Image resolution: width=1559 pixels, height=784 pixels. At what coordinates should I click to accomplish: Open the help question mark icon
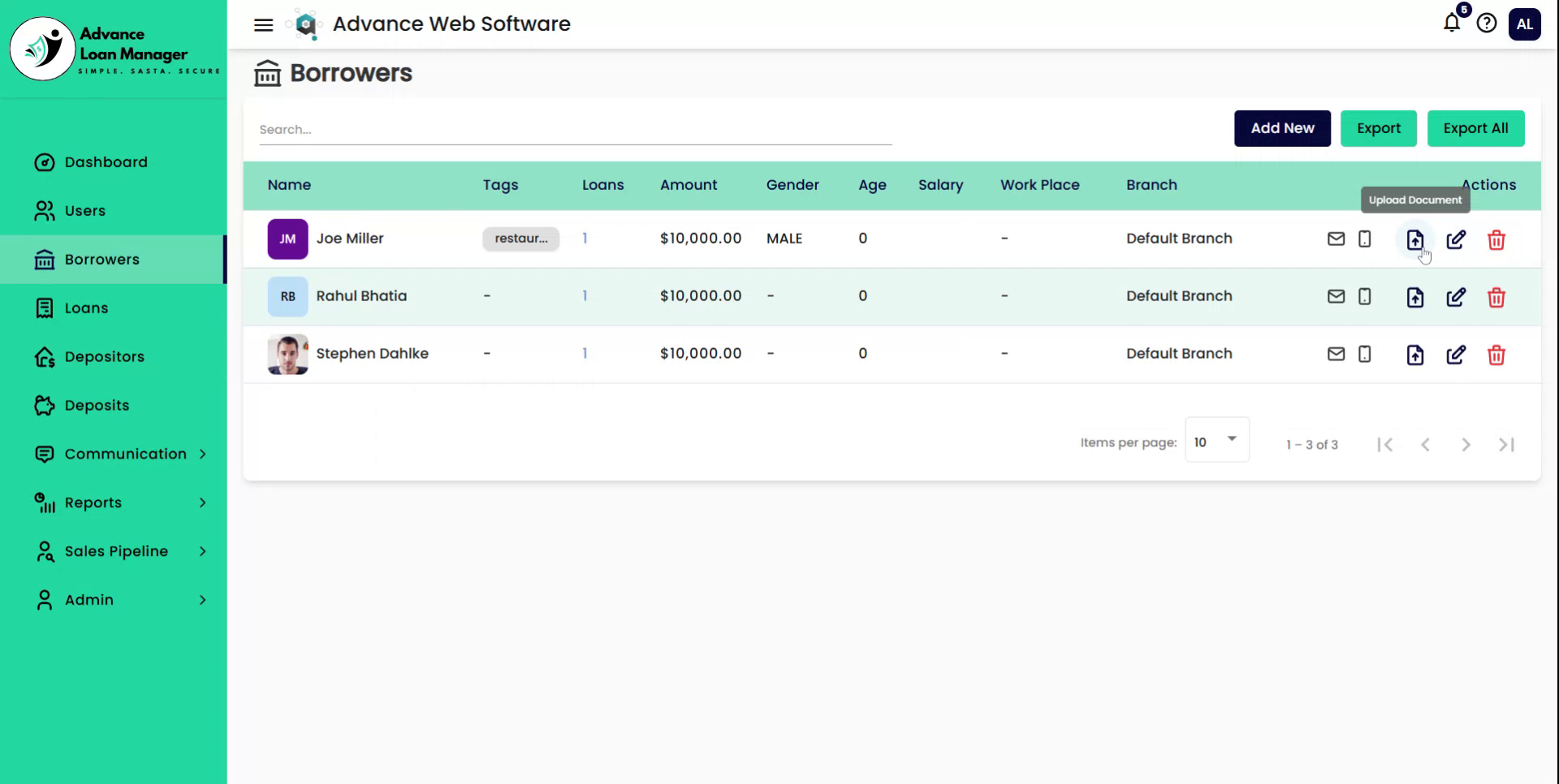pyautogui.click(x=1486, y=24)
